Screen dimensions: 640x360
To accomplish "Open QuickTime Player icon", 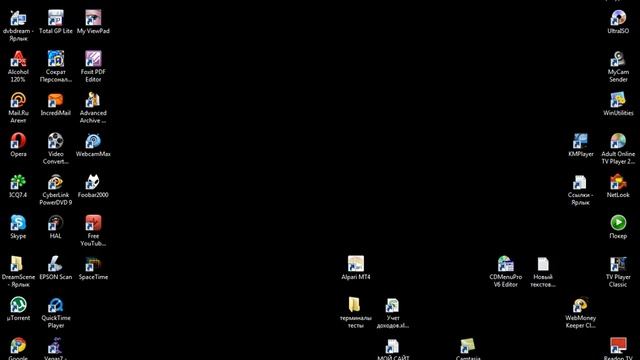I will coord(56,305).
